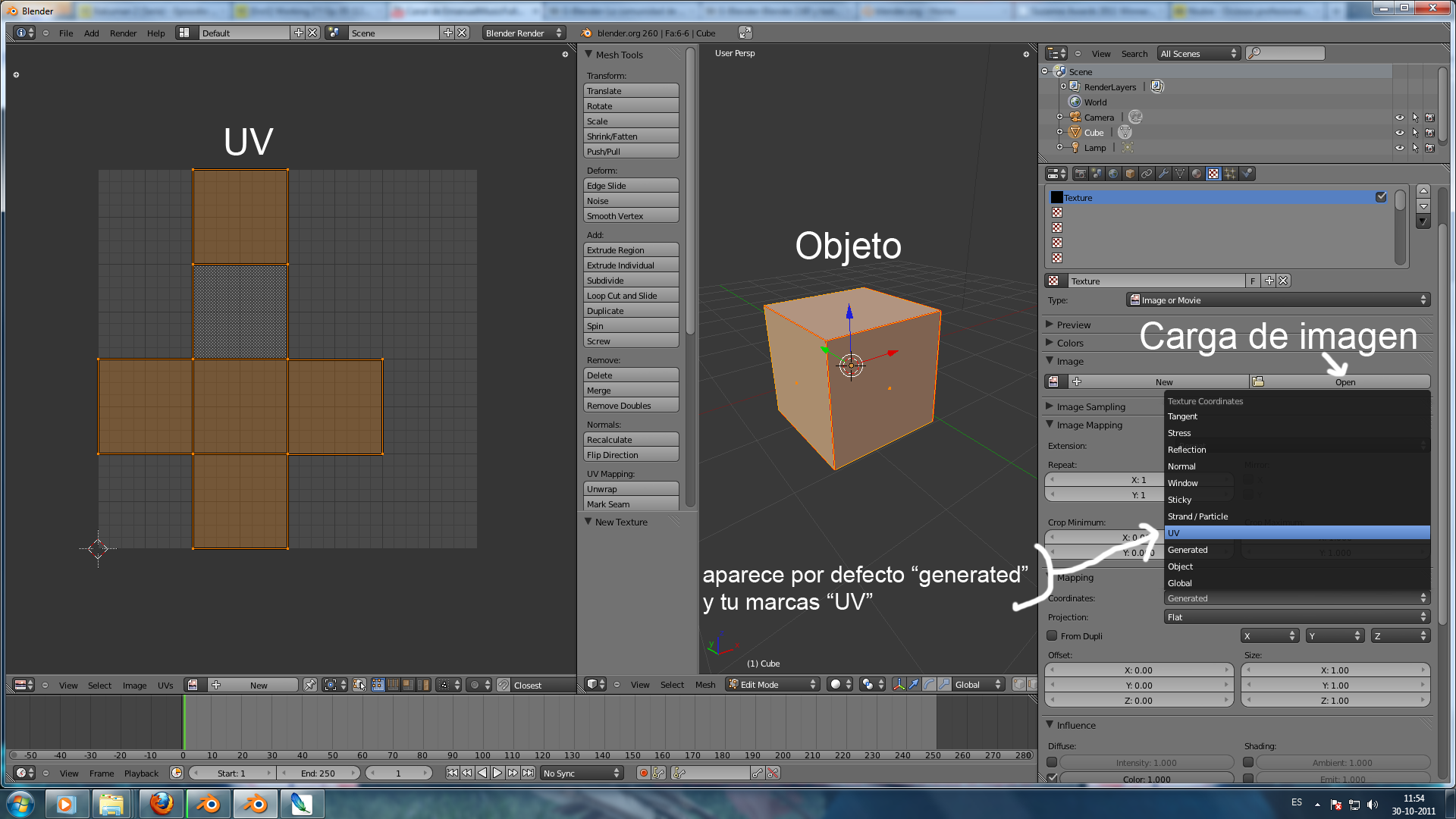Toggle fullscreen editor icon in header

(745, 33)
